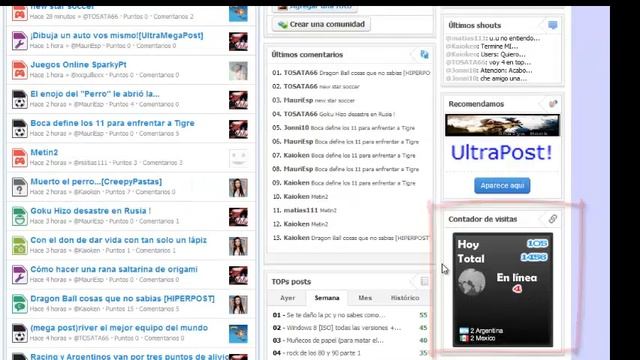Switch TOPs posts to the Mes tab
The image size is (640, 360).
(365, 298)
